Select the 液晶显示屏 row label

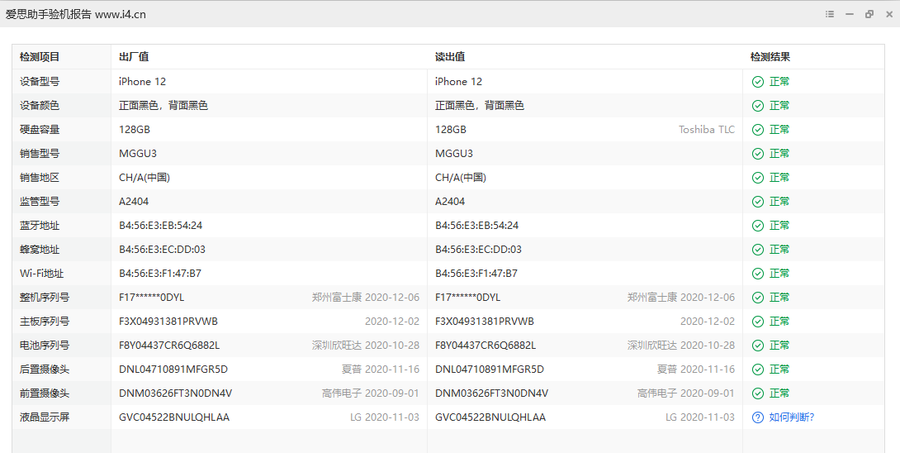pos(45,417)
